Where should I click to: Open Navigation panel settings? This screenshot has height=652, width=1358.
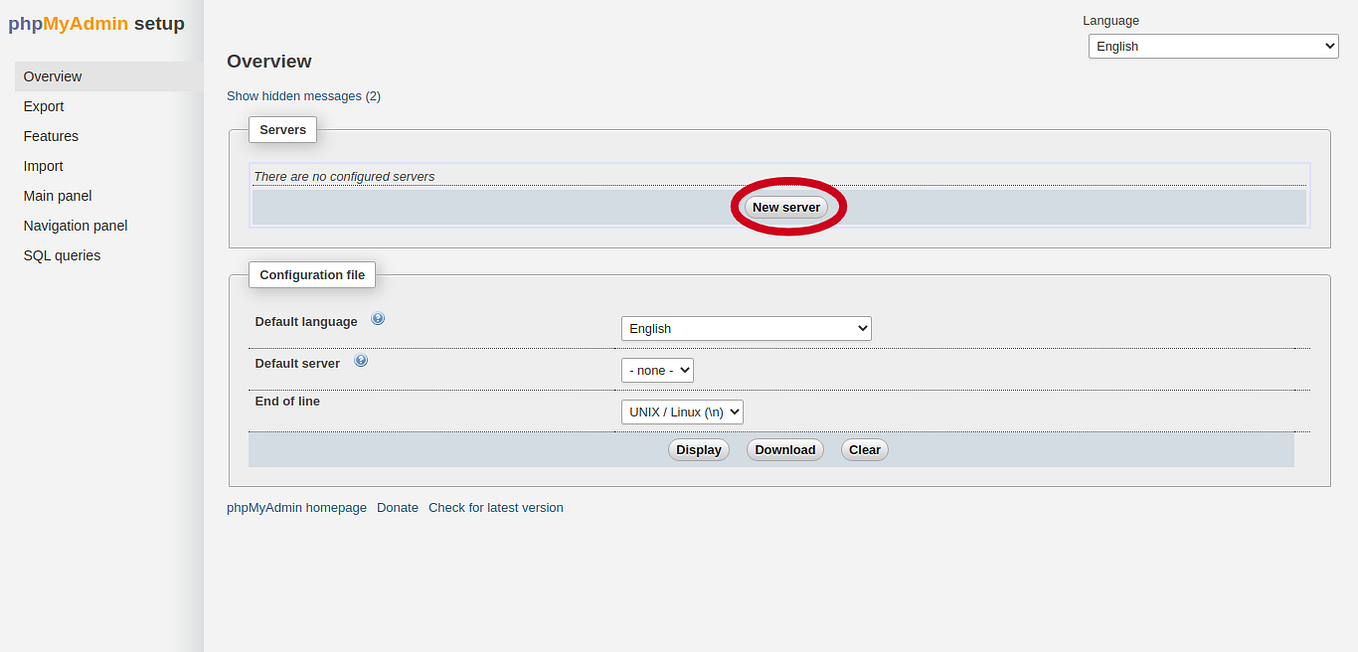[x=75, y=226]
